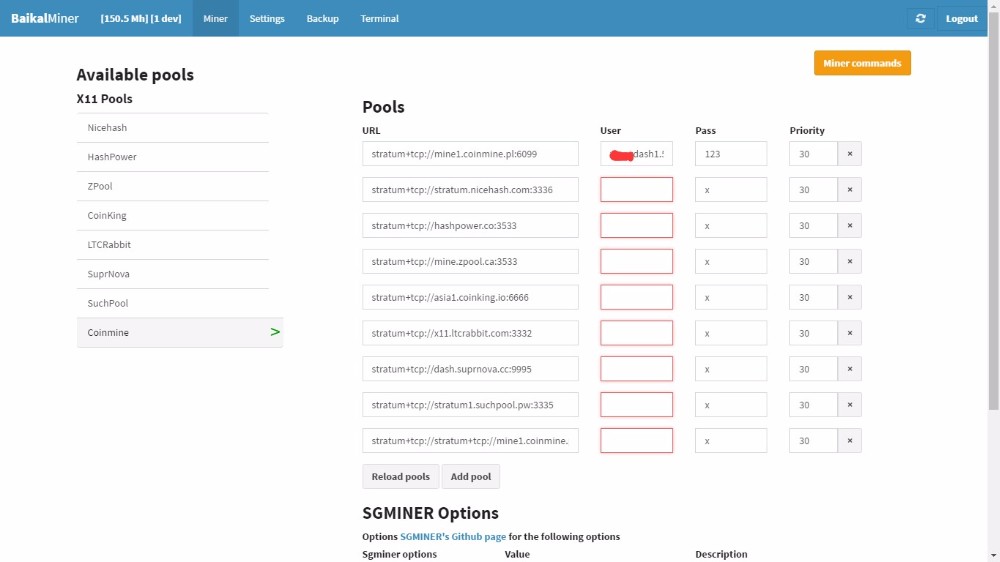Remove the hashpower.co pool entry
The image size is (1000, 562).
[x=850, y=226]
